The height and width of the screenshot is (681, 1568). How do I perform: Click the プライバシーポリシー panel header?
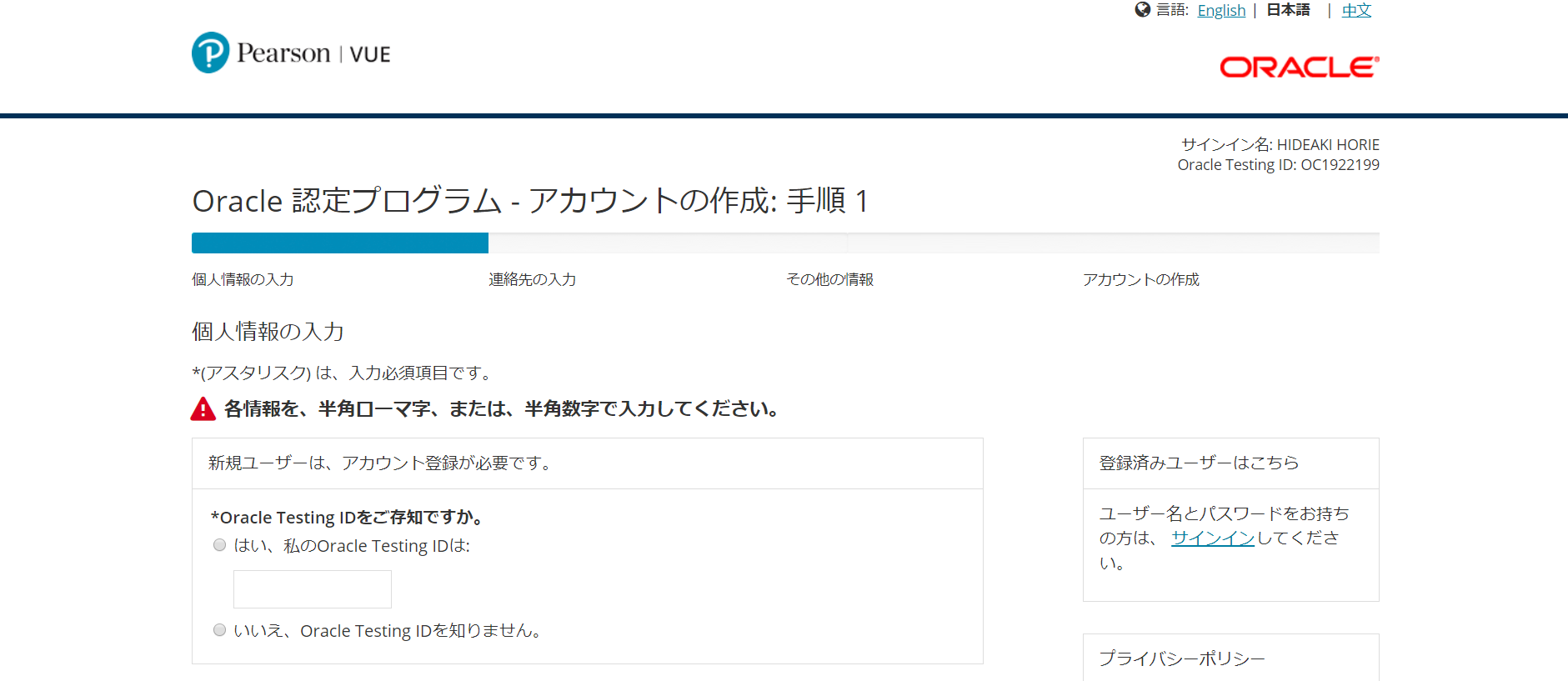pyautogui.click(x=1181, y=658)
